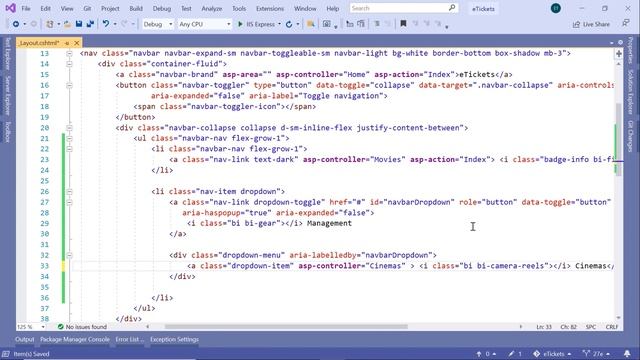
Task: Click the pending edits pencil icon
Action: pos(511,354)
